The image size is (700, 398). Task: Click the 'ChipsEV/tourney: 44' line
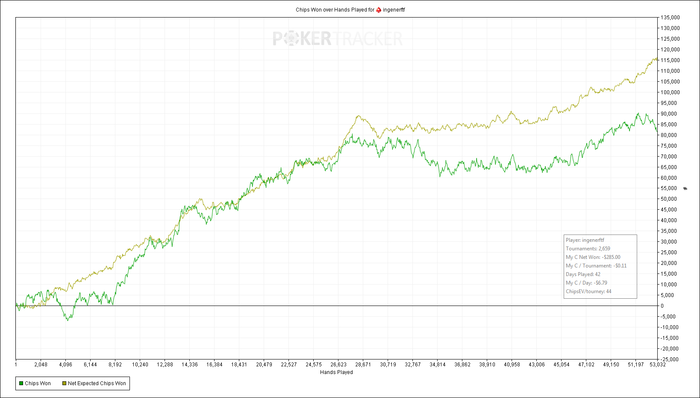(x=588, y=291)
